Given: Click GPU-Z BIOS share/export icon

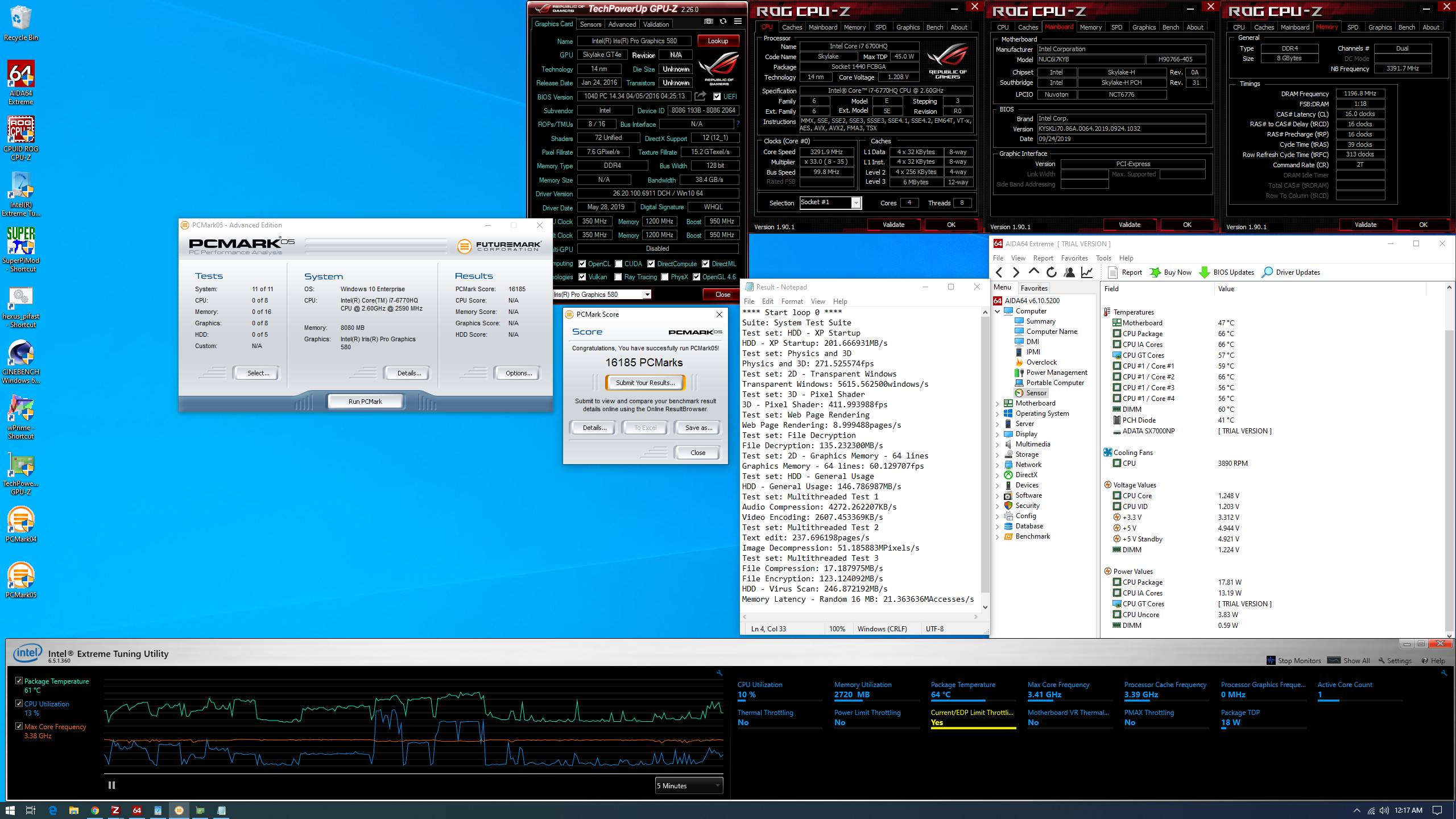Looking at the screenshot, I should coord(701,96).
